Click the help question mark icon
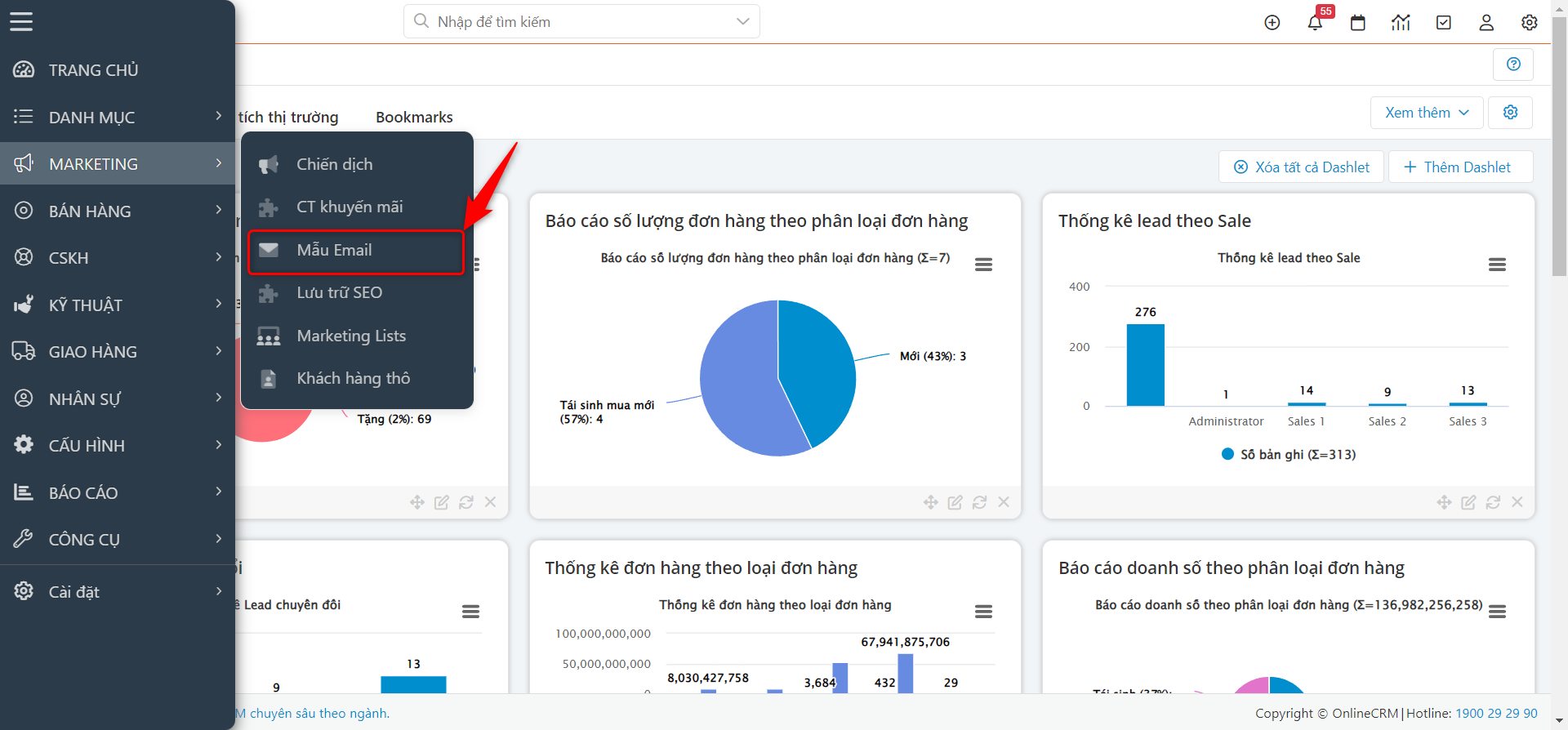 (1513, 64)
